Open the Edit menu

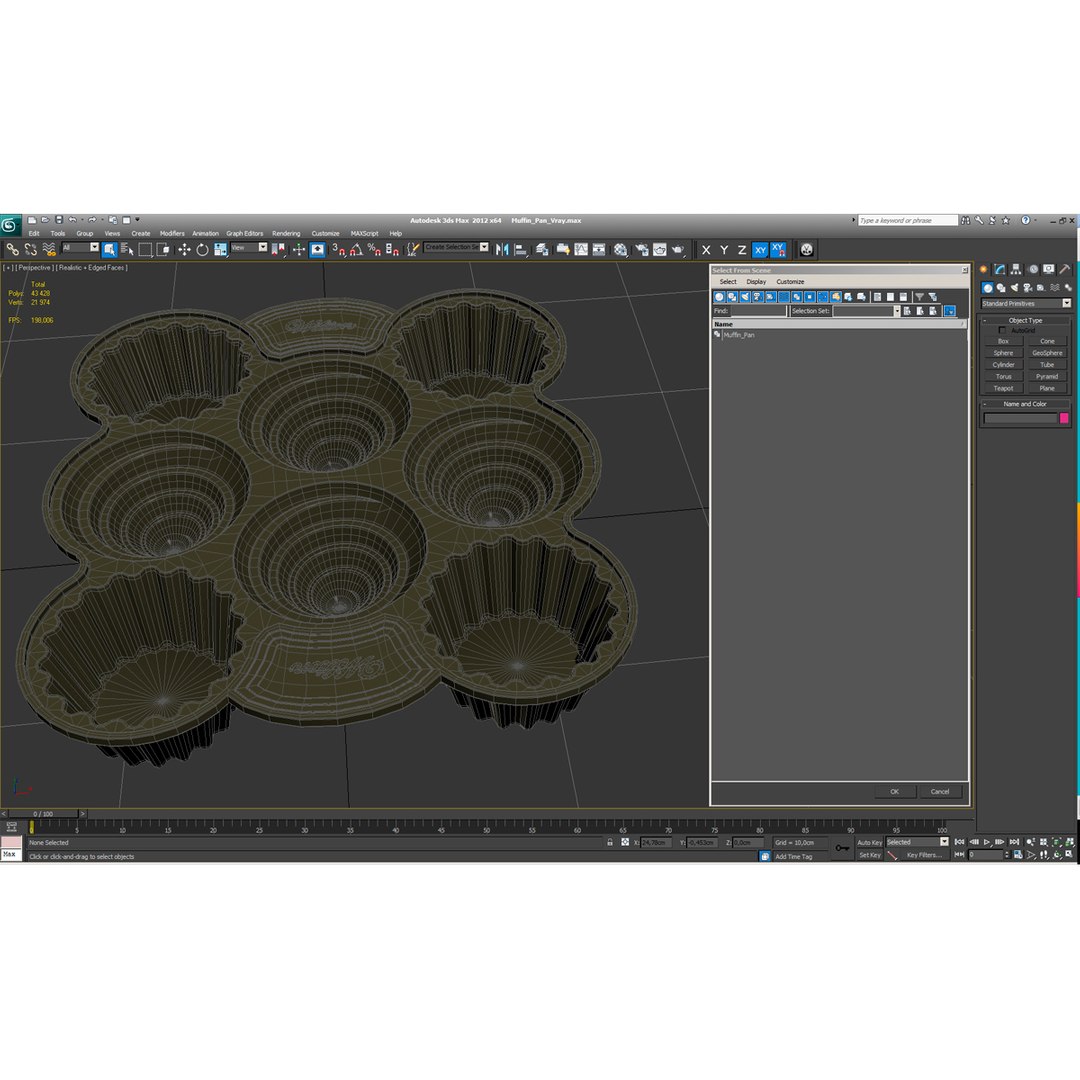(34, 233)
